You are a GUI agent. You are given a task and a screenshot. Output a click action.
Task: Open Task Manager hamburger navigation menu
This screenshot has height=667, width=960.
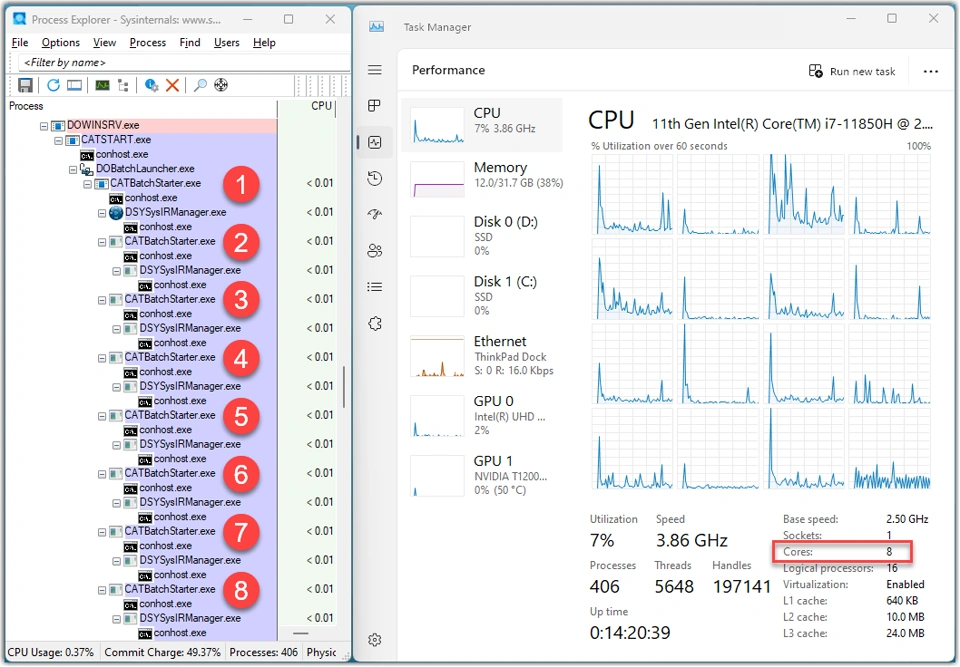375,70
